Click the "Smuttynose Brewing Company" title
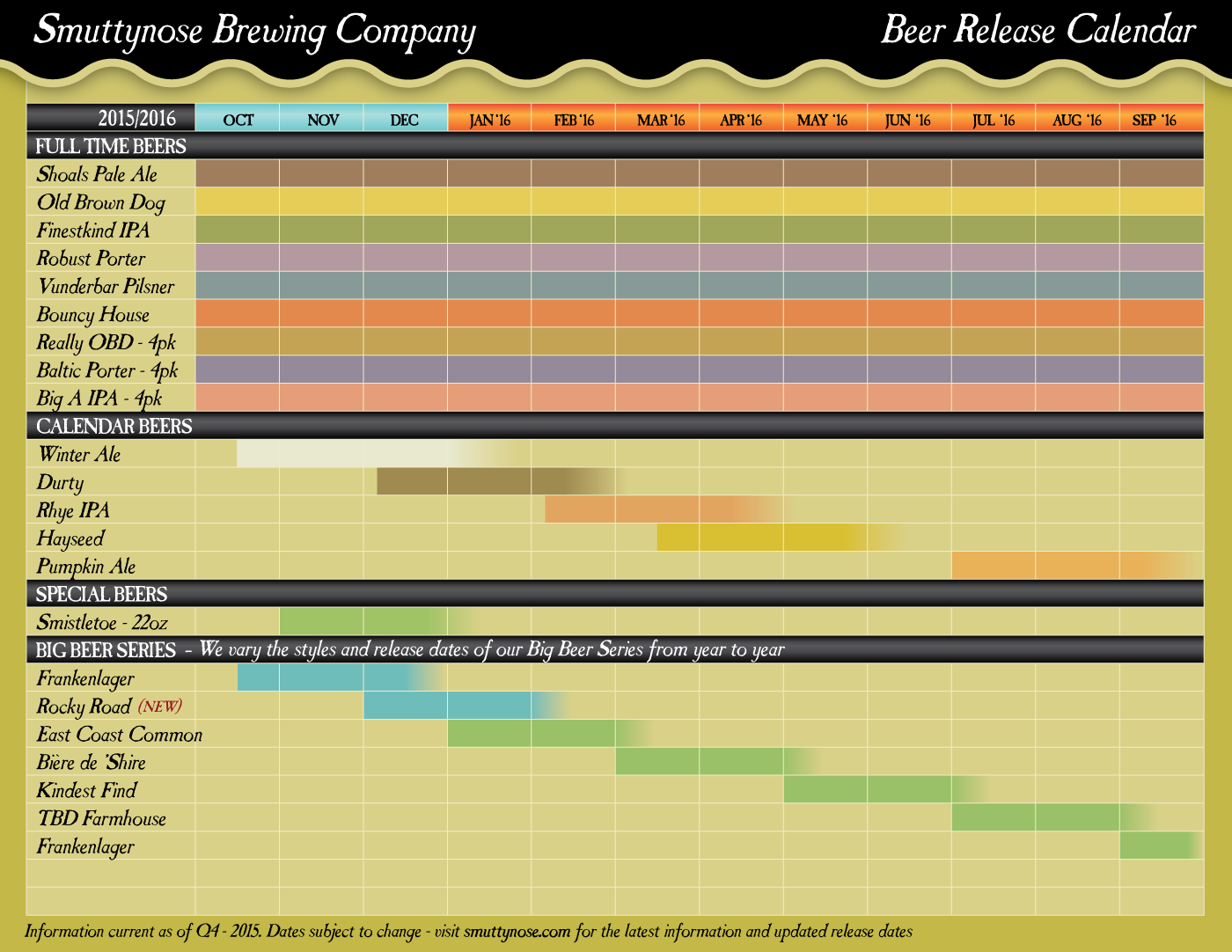The image size is (1232, 952). pyautogui.click(x=254, y=31)
